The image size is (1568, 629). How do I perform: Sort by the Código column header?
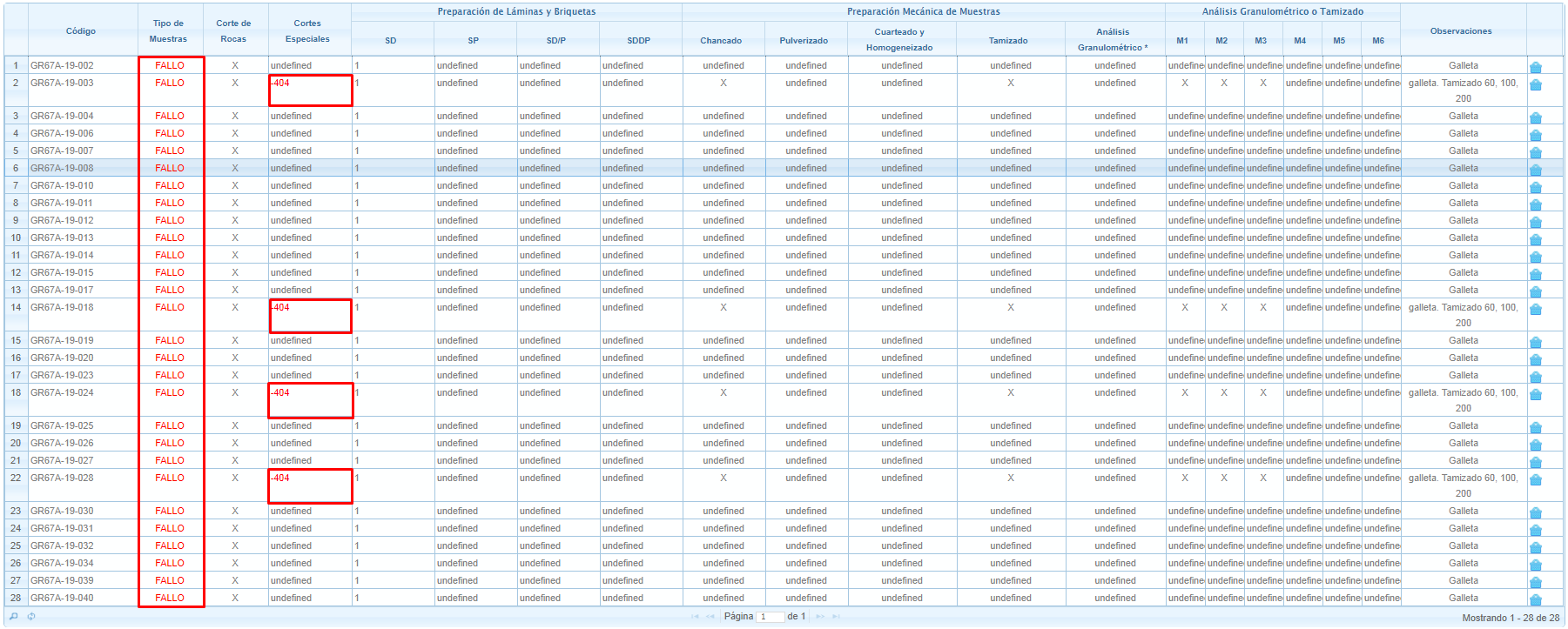81,30
